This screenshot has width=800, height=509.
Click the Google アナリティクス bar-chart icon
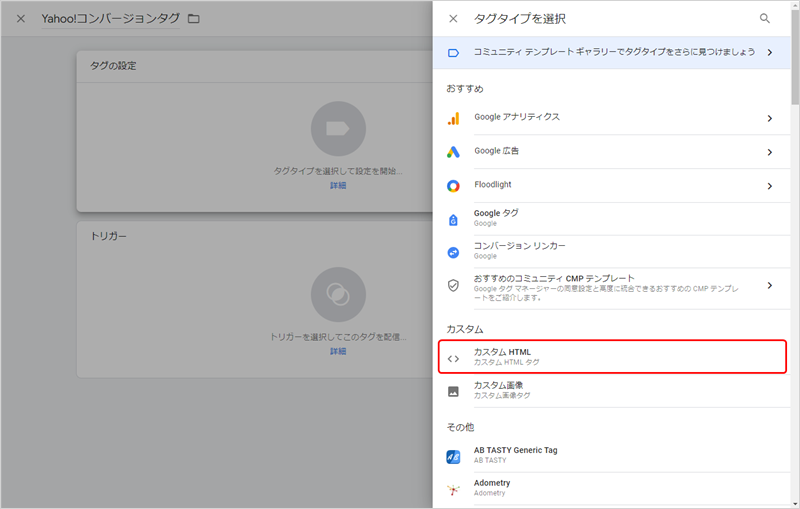pos(453,118)
